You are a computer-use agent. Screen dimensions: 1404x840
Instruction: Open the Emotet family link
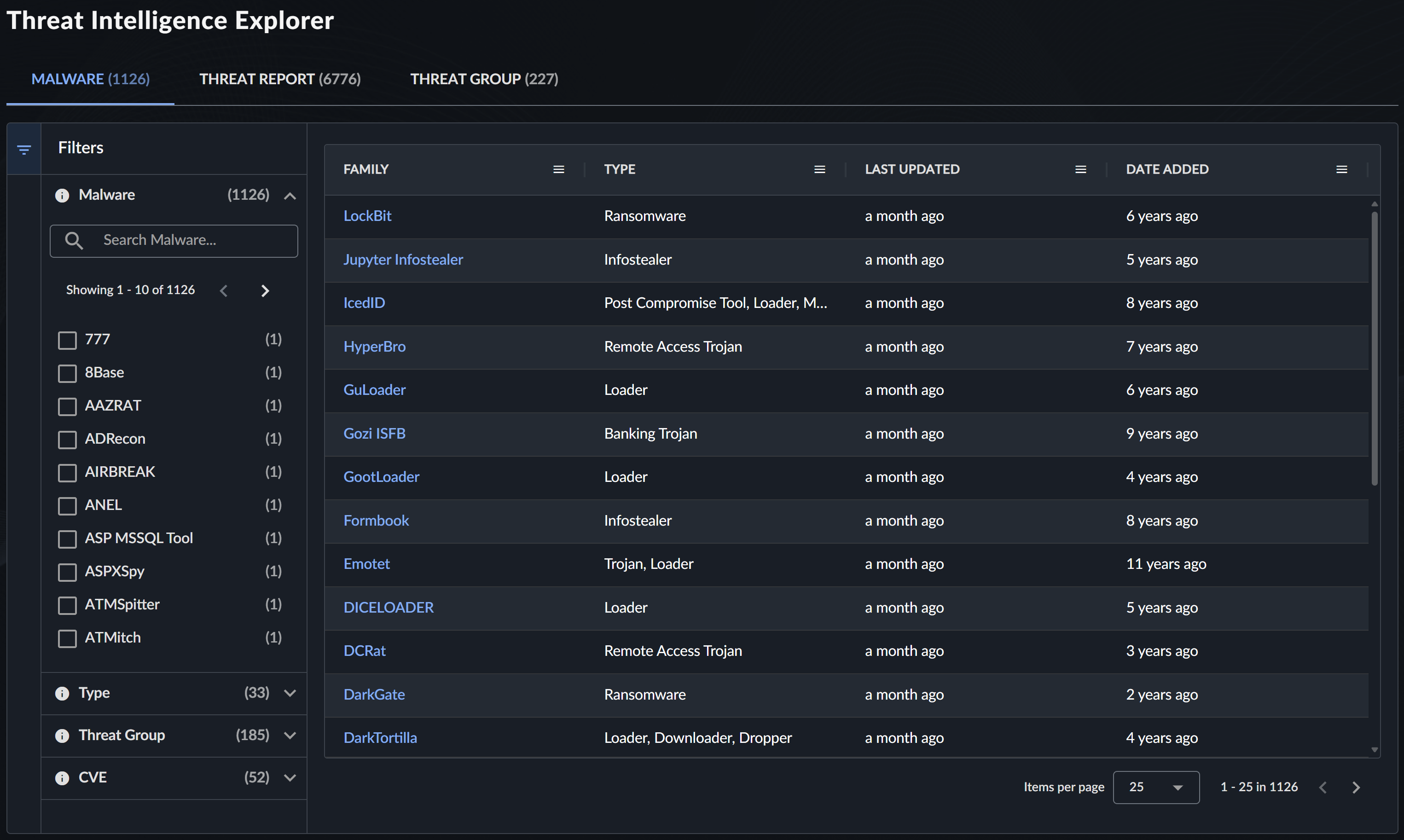tap(366, 564)
